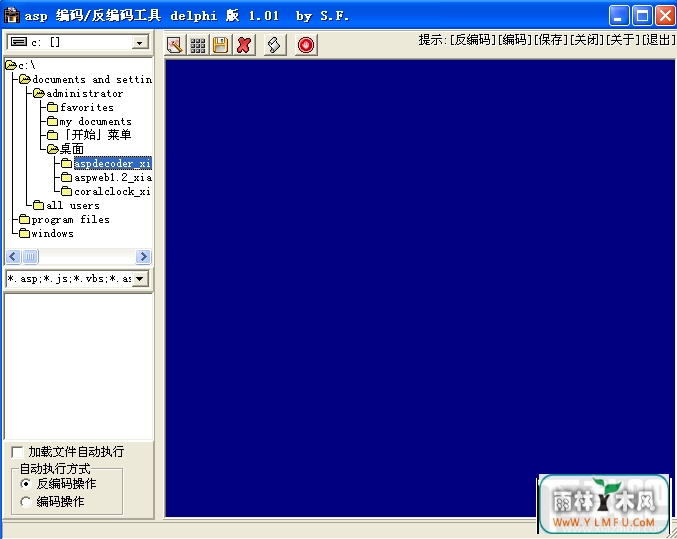Select the aspdecoder_xi folder
This screenshot has height=539, width=677.
click(x=106, y=163)
